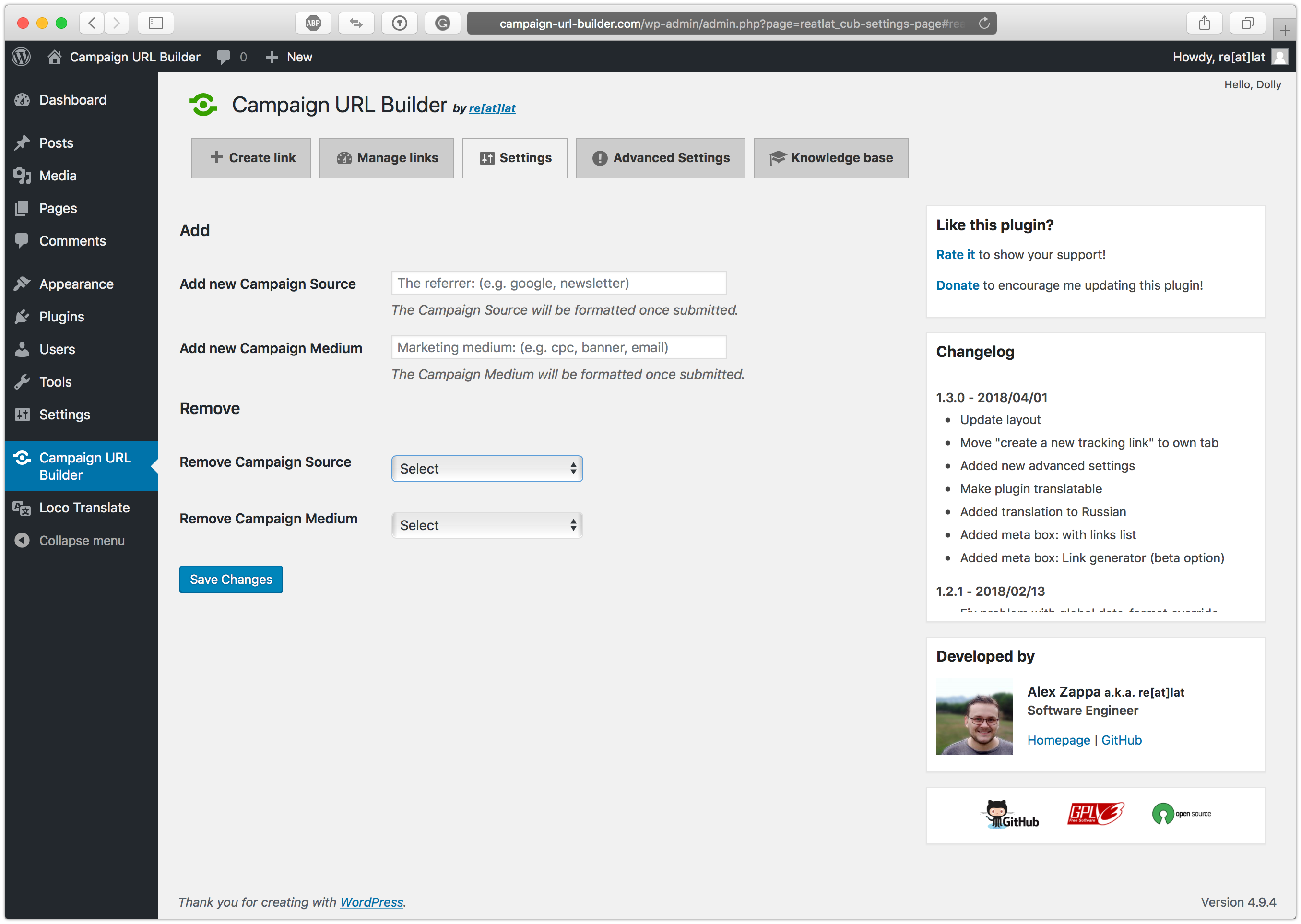Toggle the Safari sidebar button

pyautogui.click(x=156, y=24)
